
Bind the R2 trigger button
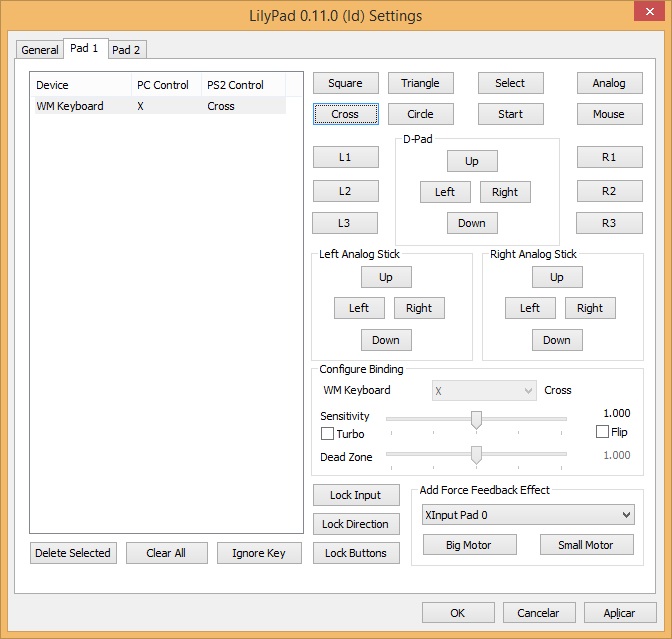pyautogui.click(x=609, y=191)
